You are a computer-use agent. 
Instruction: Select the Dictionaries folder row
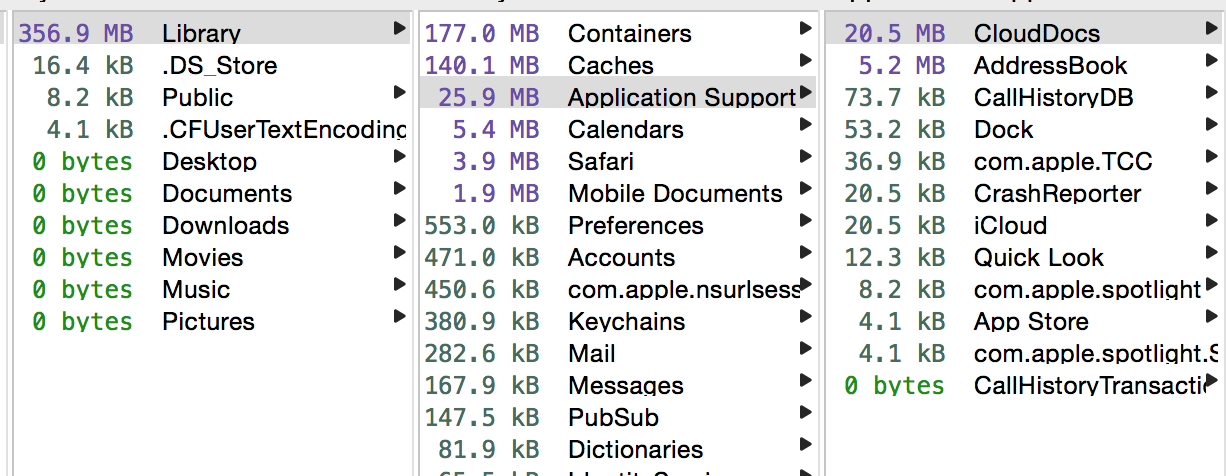coord(617,450)
